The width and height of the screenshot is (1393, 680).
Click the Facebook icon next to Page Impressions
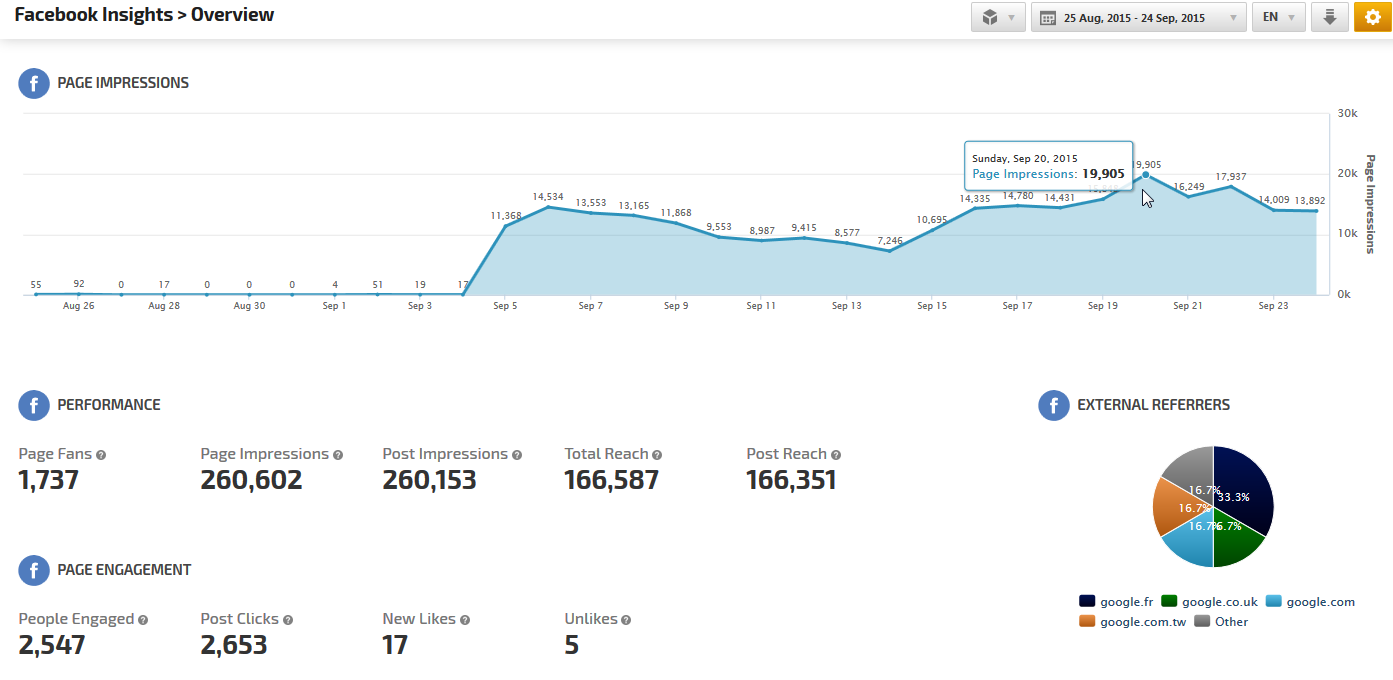pos(34,83)
